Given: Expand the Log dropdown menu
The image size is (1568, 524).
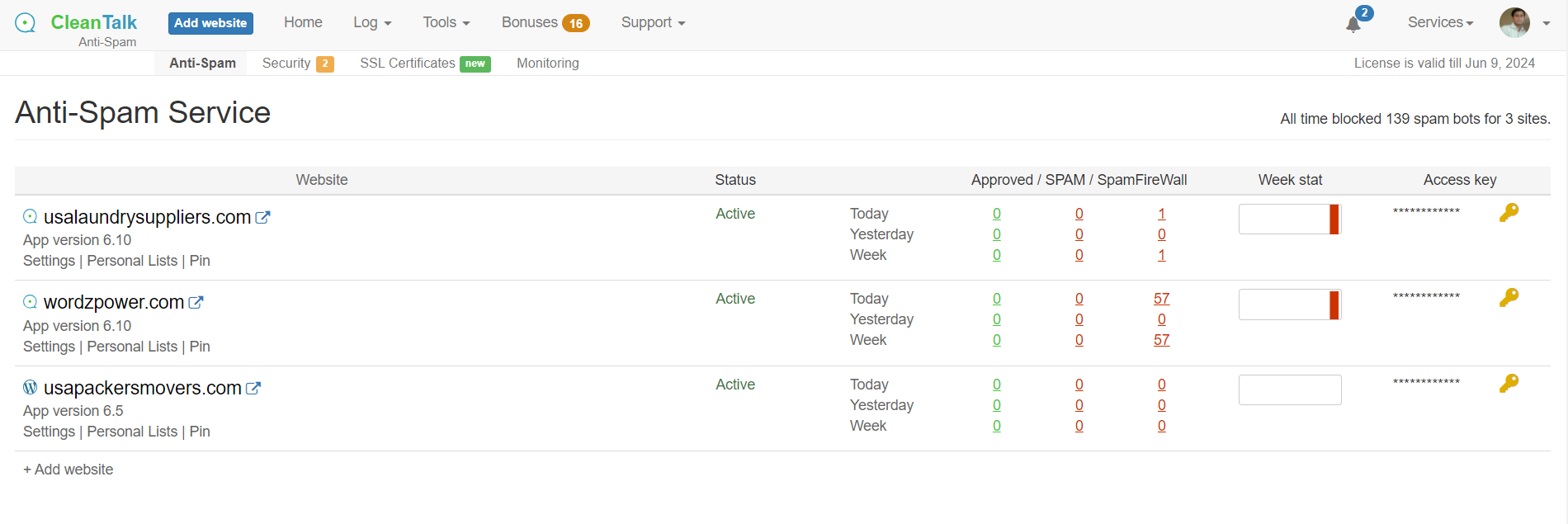Looking at the screenshot, I should pyautogui.click(x=372, y=22).
